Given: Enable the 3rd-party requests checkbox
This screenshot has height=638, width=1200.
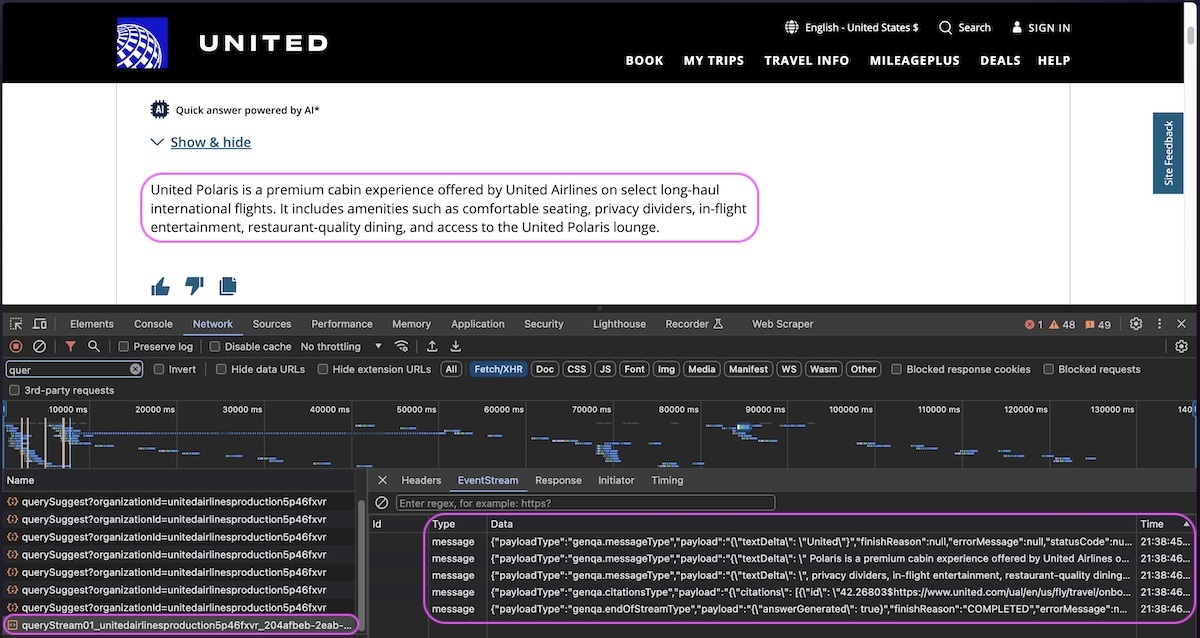Looking at the screenshot, I should point(14,390).
